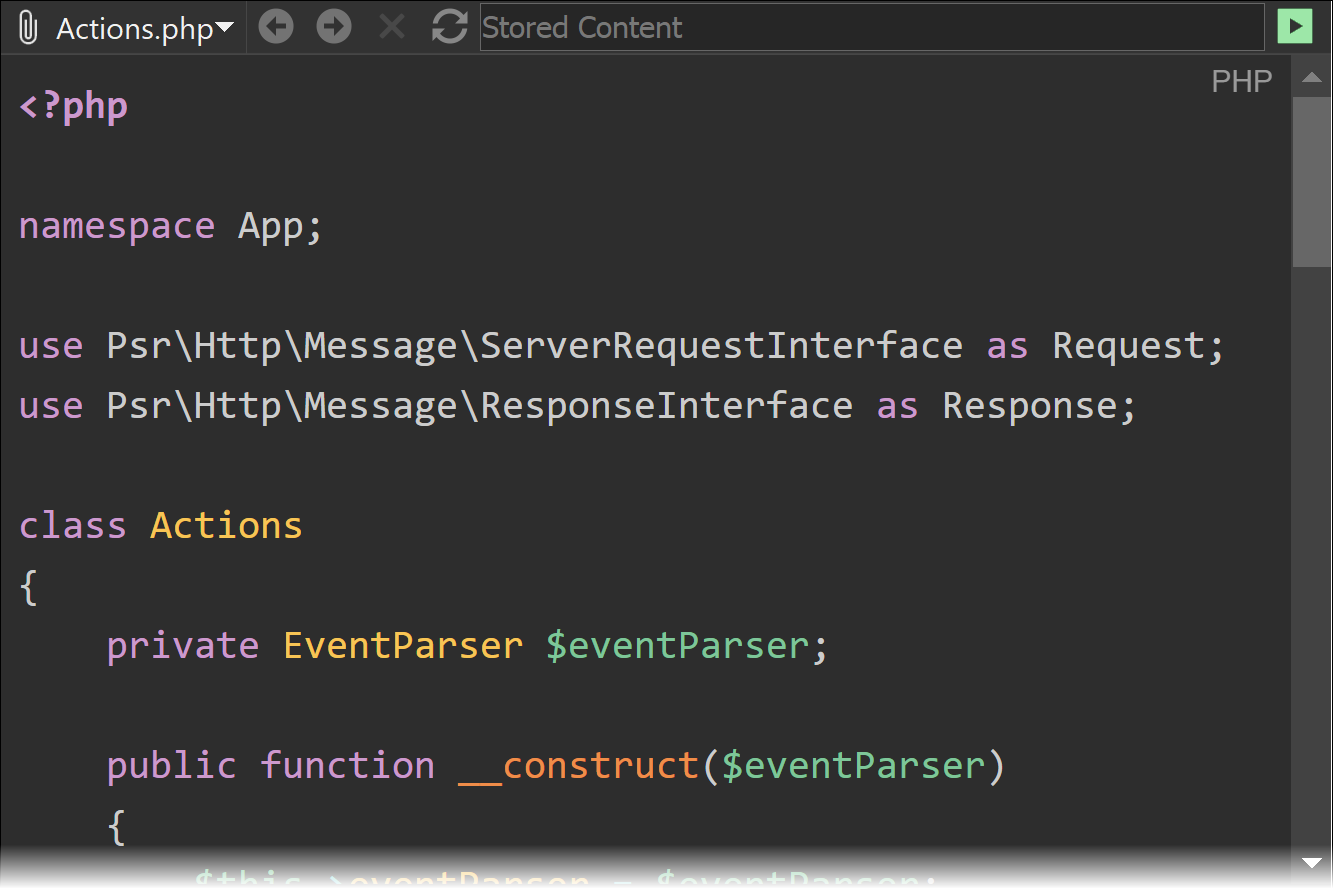Screen dimensions: 1333x889
Task: Click the Response; alias
Action: 1040,406
